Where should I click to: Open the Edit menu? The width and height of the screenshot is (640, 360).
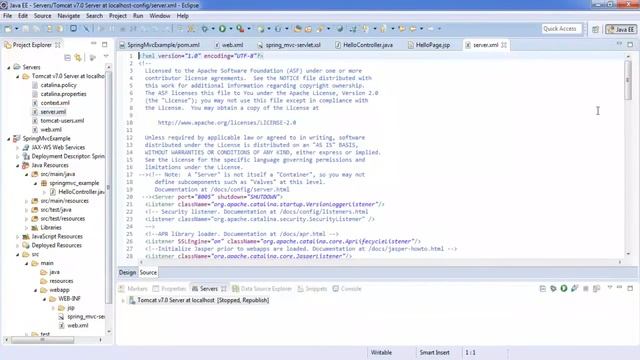tap(23, 16)
